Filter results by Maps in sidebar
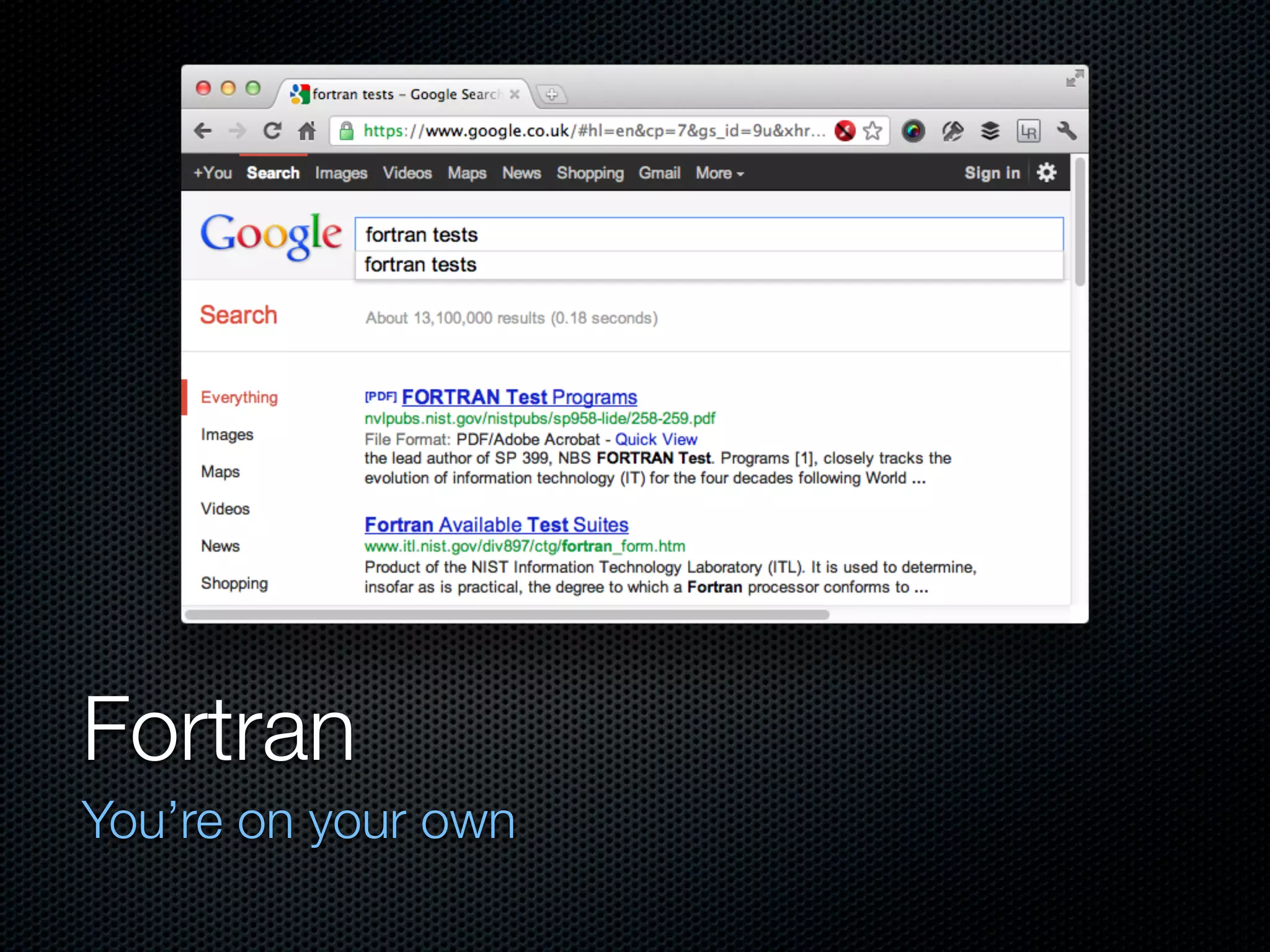Screen dimensions: 1270x952 [220, 472]
